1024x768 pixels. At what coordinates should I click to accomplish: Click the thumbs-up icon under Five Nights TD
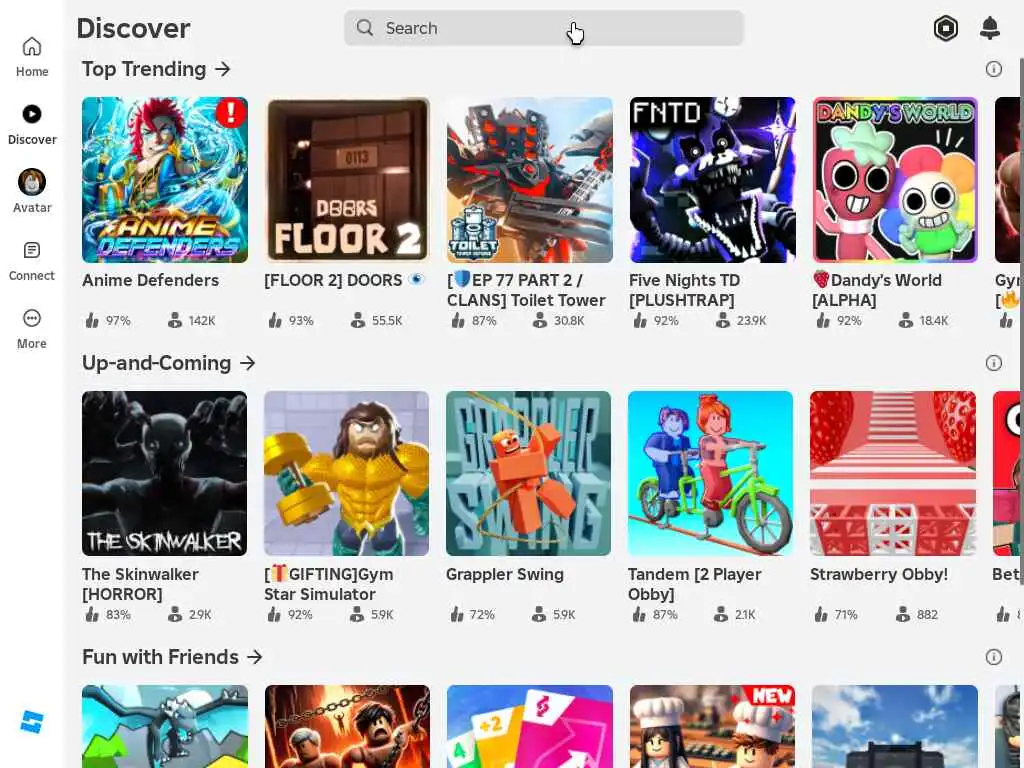[x=639, y=320]
